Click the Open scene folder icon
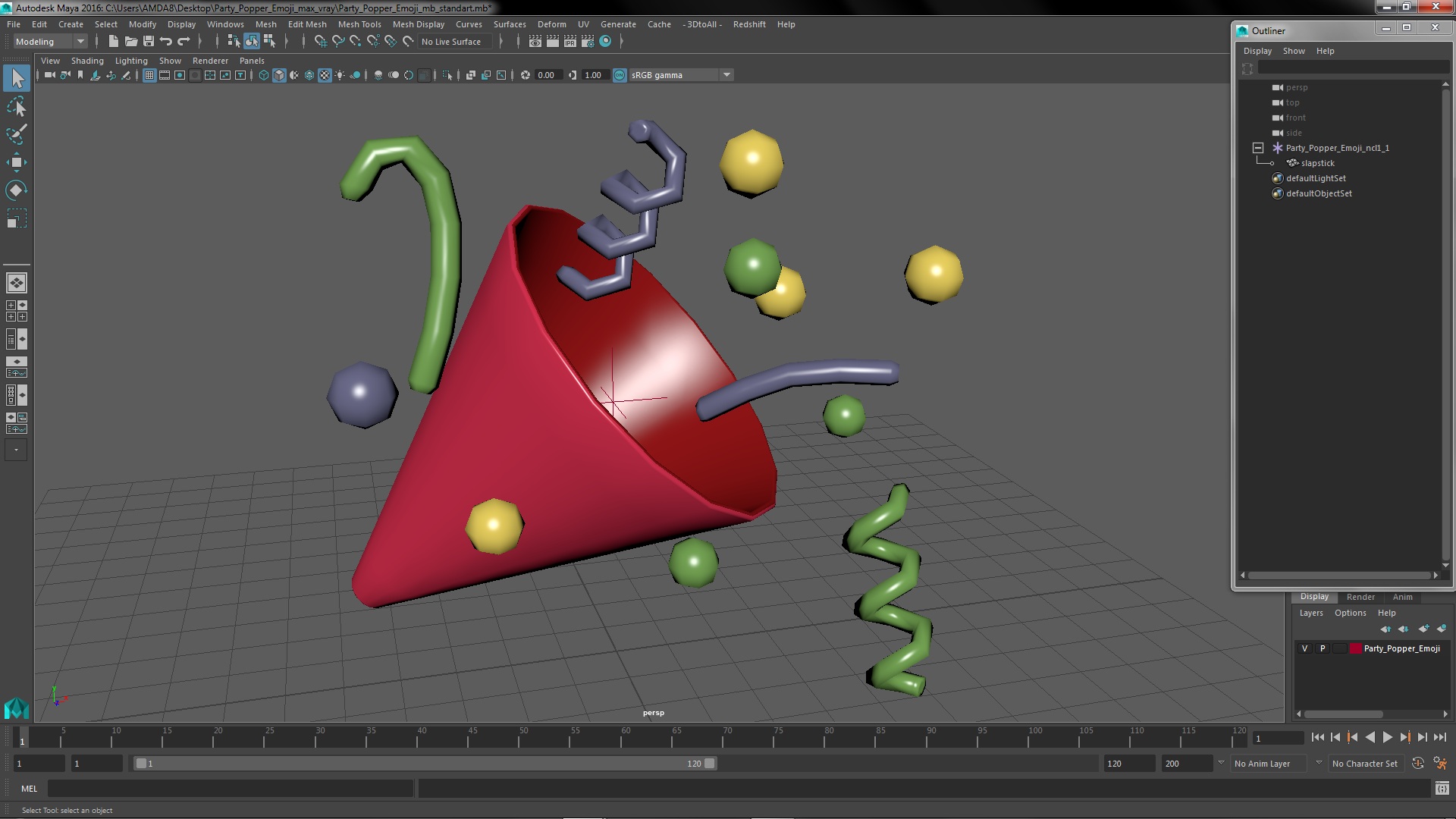Screen dimensions: 1456x819 coord(131,42)
